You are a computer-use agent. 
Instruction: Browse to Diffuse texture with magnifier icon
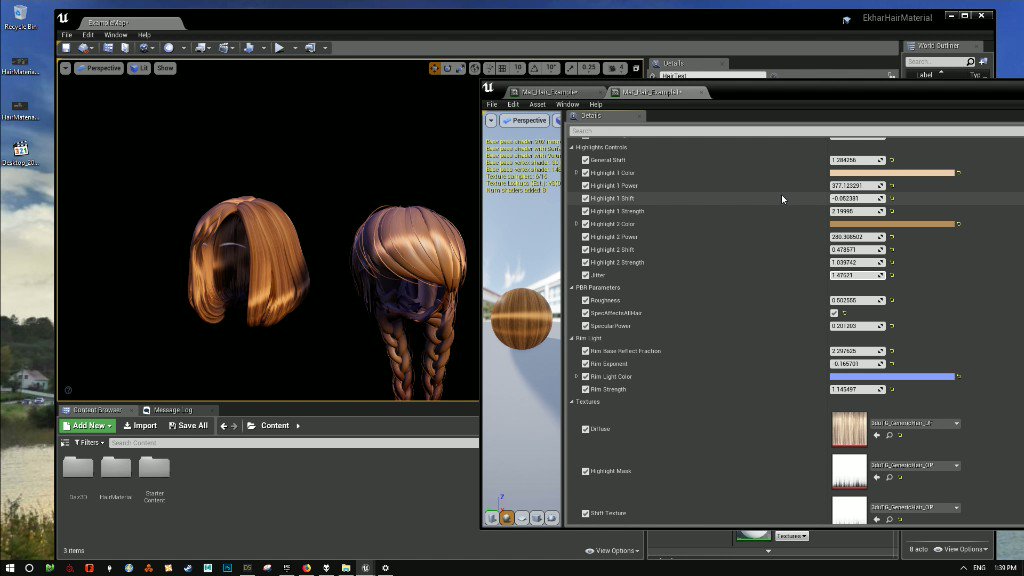[x=889, y=436]
